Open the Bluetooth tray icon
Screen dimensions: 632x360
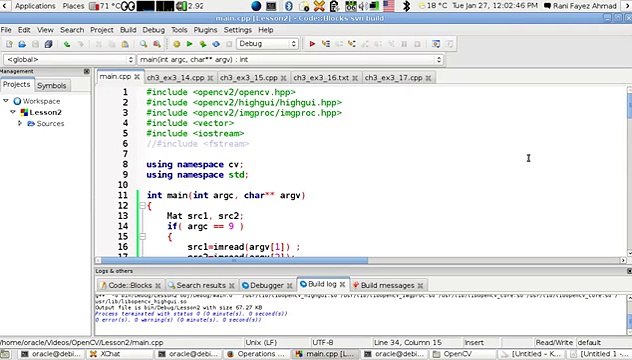coord(289,6)
